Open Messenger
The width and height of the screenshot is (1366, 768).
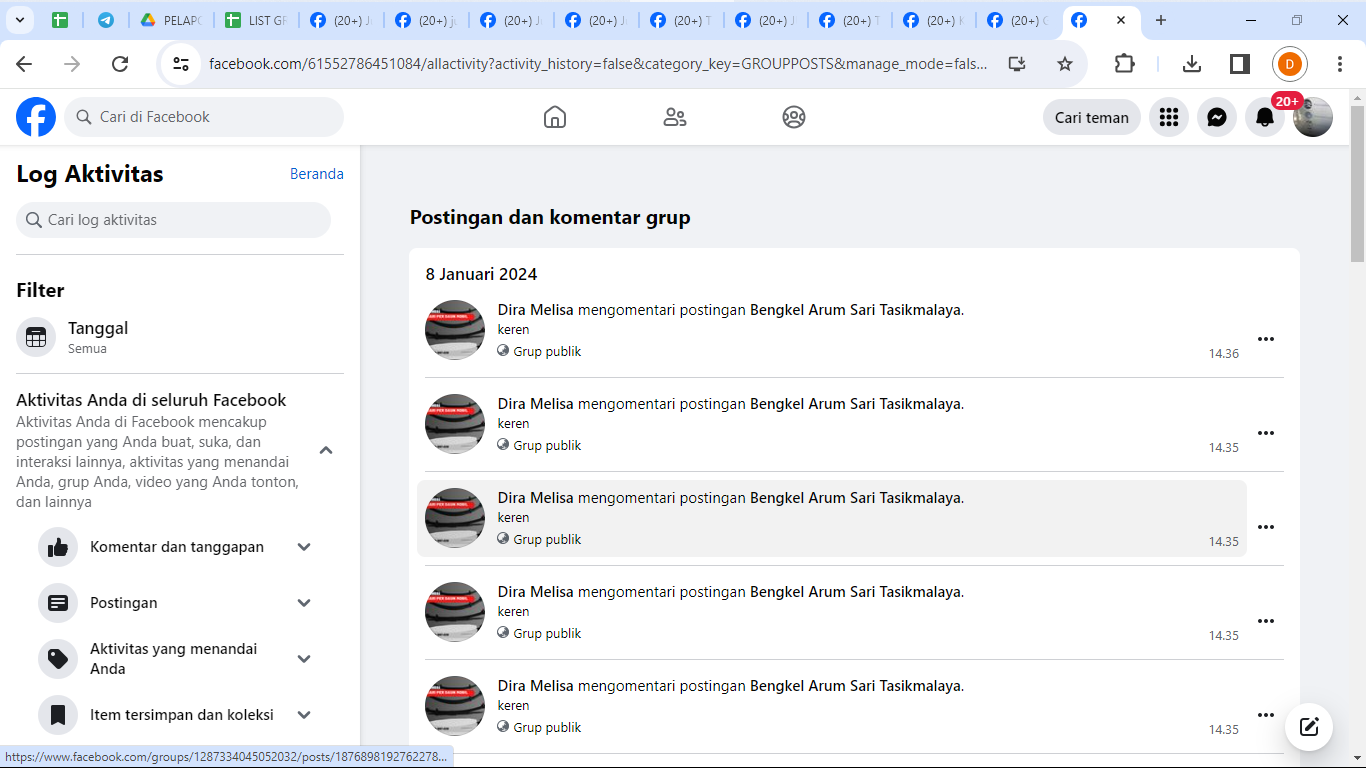tap(1217, 117)
